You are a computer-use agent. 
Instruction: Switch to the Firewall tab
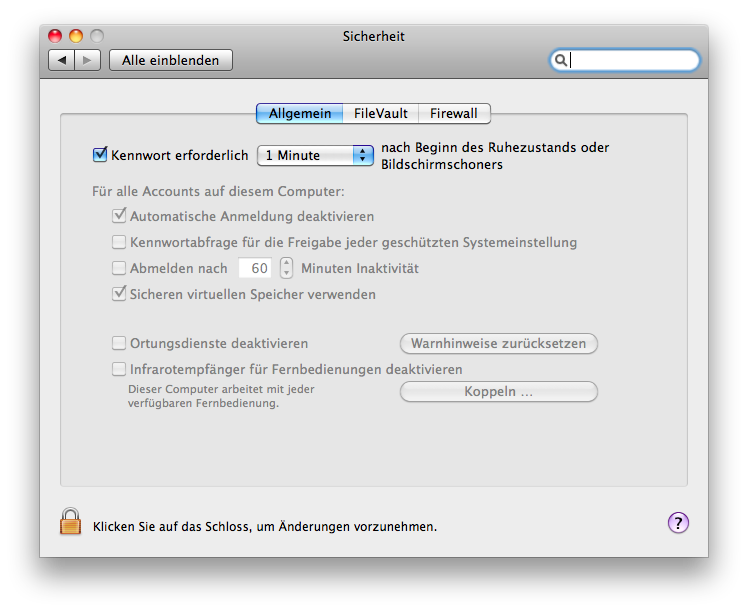coord(454,114)
